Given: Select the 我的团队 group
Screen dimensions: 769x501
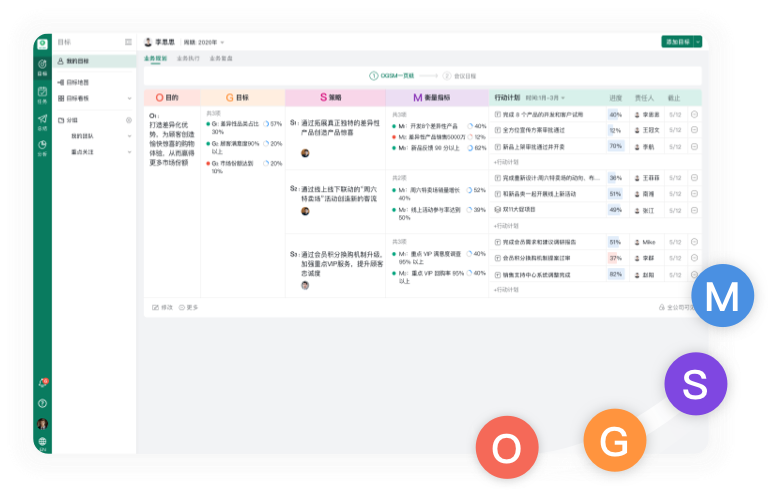Looking at the screenshot, I should click(x=82, y=136).
